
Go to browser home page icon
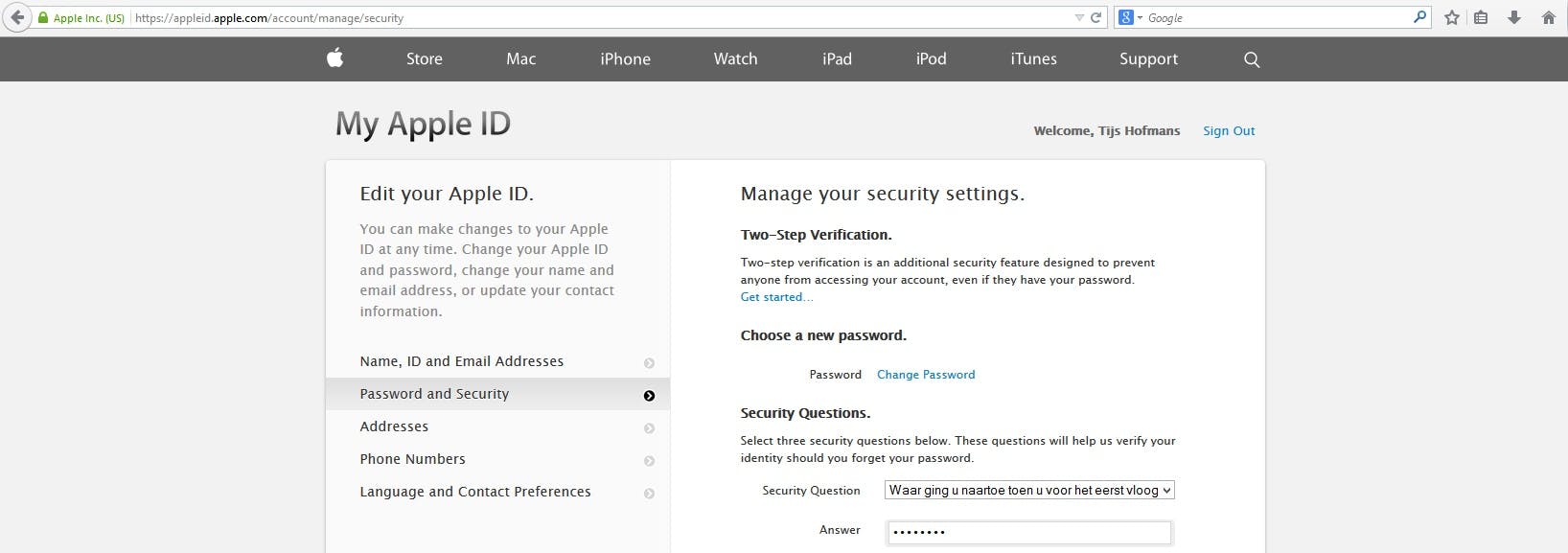(1548, 17)
